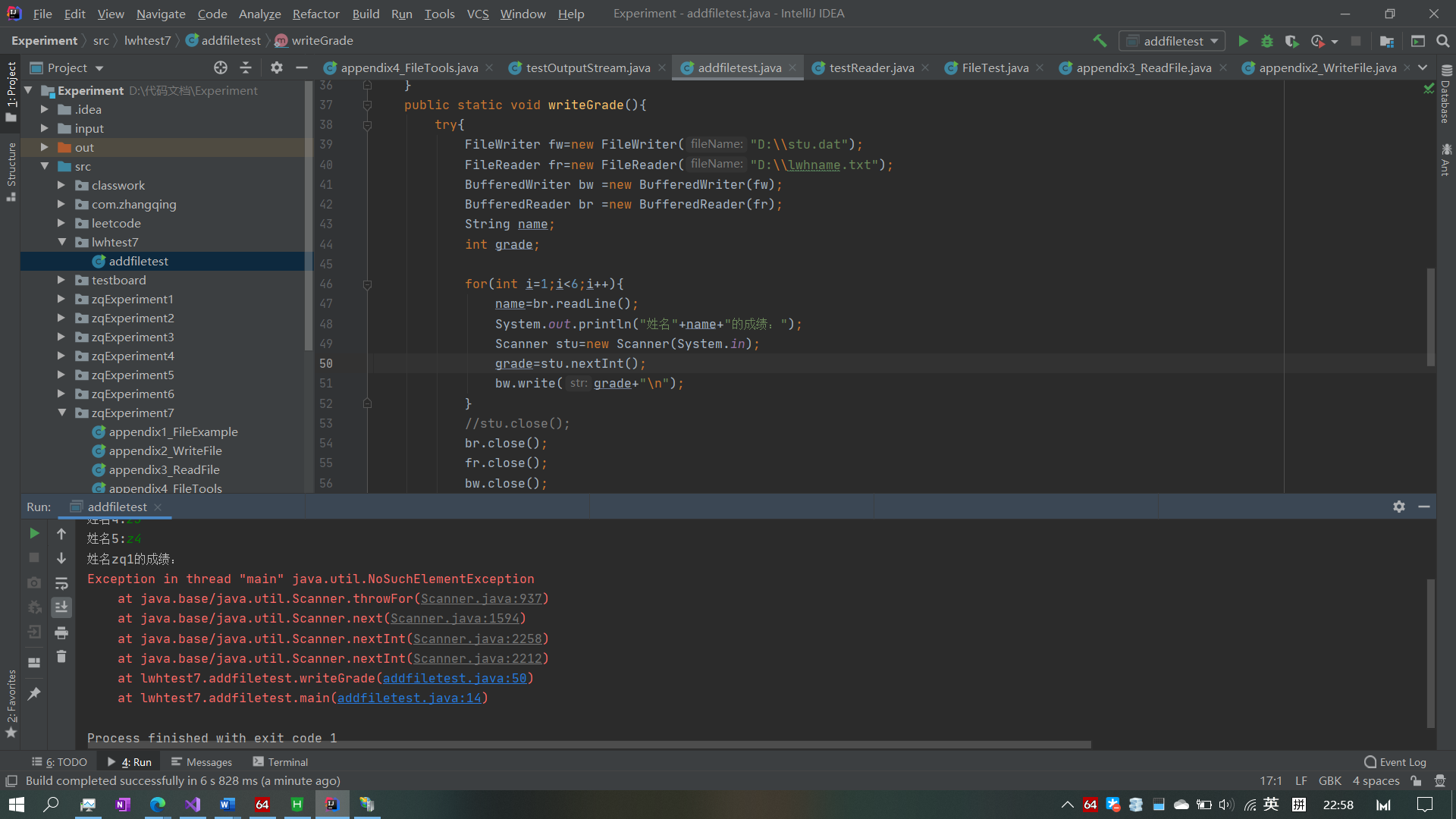This screenshot has height=819, width=1456.
Task: Toggle read-only lock icon in status bar
Action: tap(1415, 781)
